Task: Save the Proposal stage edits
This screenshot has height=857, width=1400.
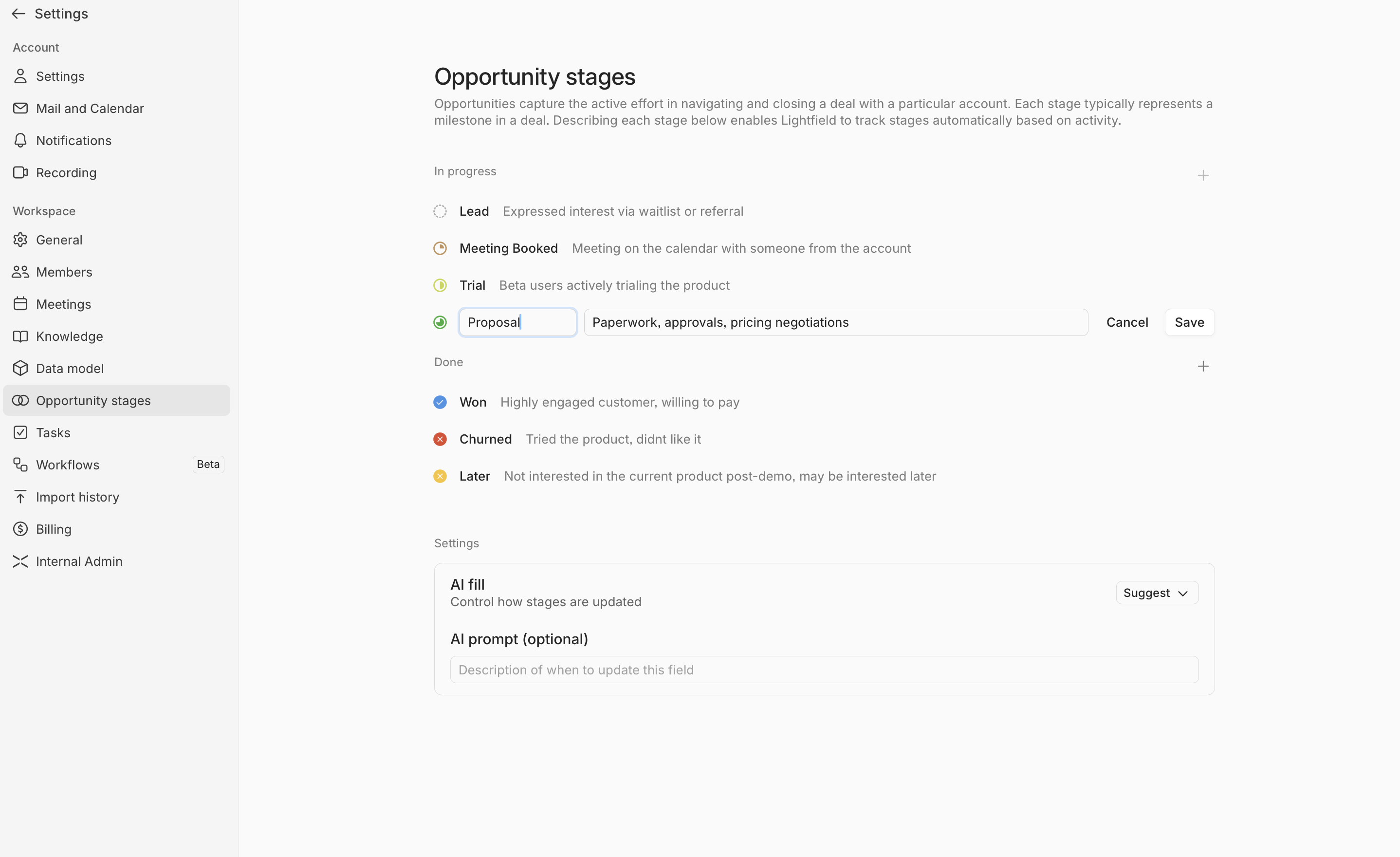Action: pyautogui.click(x=1189, y=322)
